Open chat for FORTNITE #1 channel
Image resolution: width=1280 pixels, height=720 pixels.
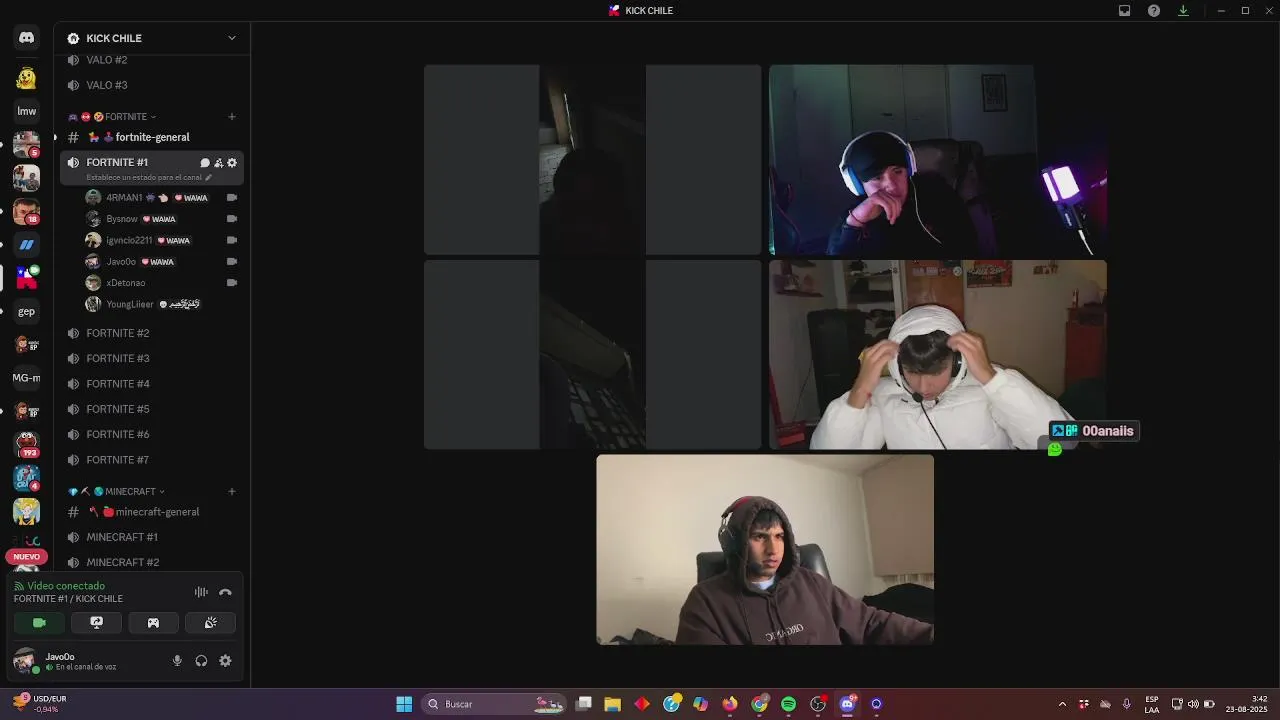(205, 163)
